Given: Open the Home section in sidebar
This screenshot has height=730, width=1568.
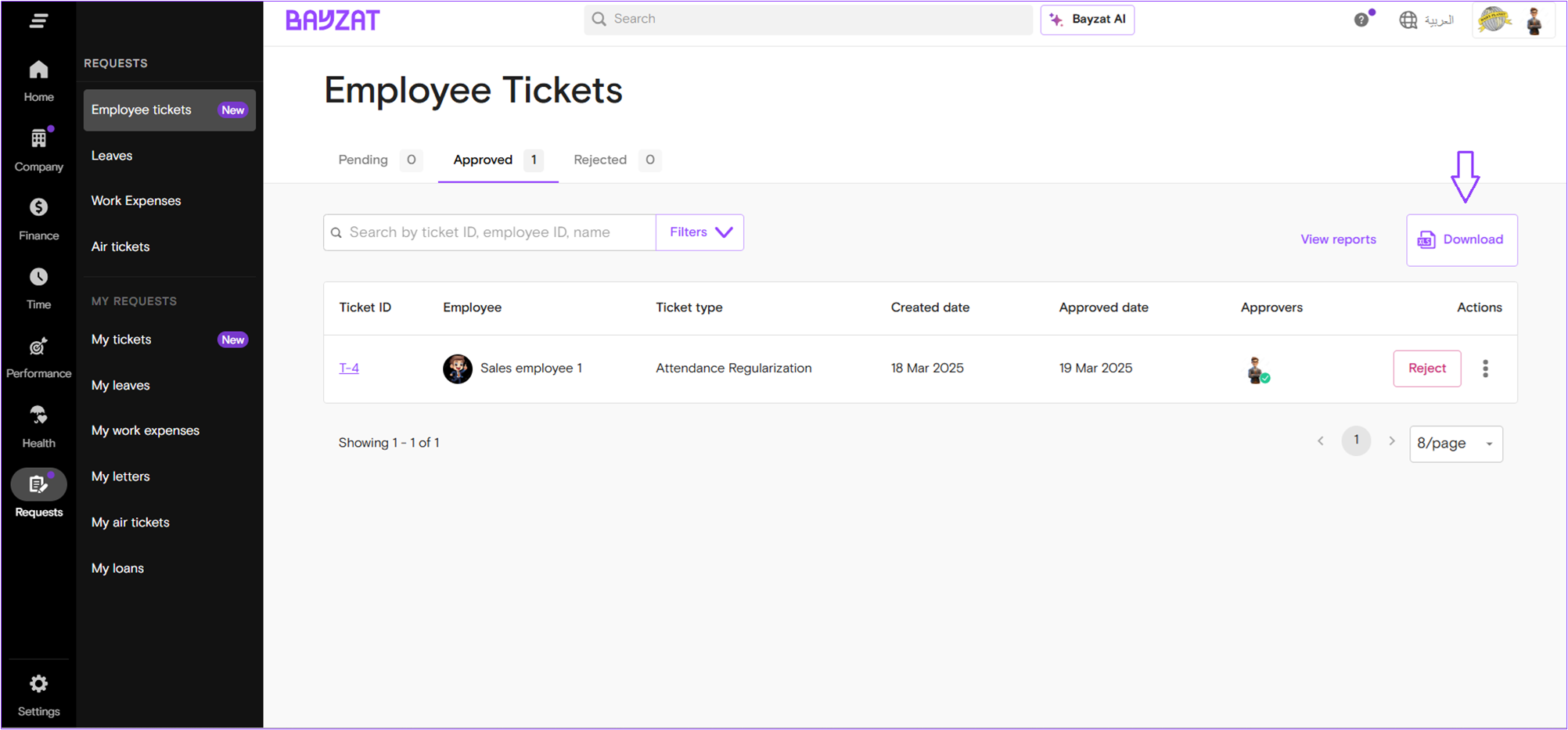Looking at the screenshot, I should coord(38,81).
